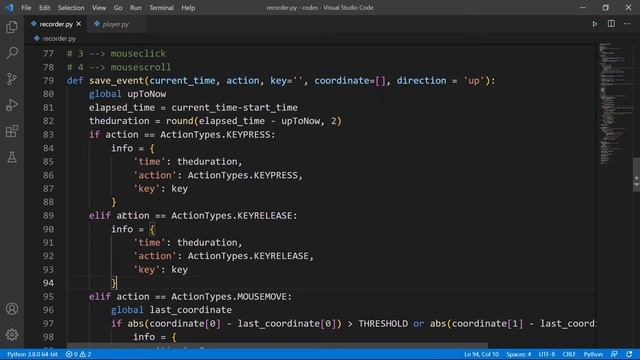Open the Search view in activity bar
The height and width of the screenshot is (360, 640).
pos(12,53)
